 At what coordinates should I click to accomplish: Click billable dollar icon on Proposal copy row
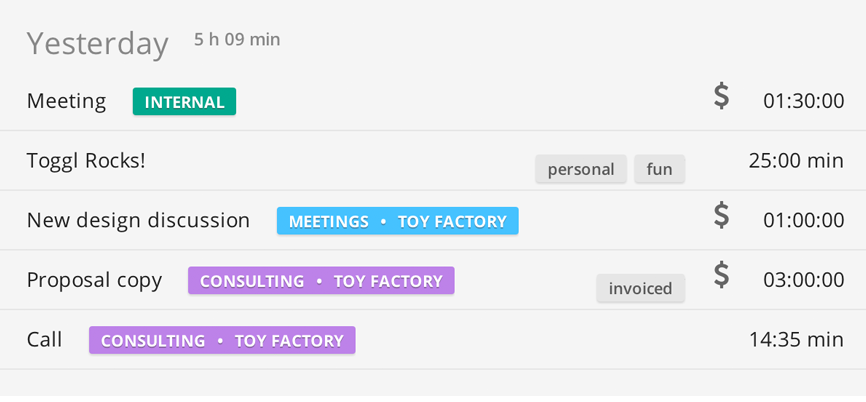(x=721, y=276)
